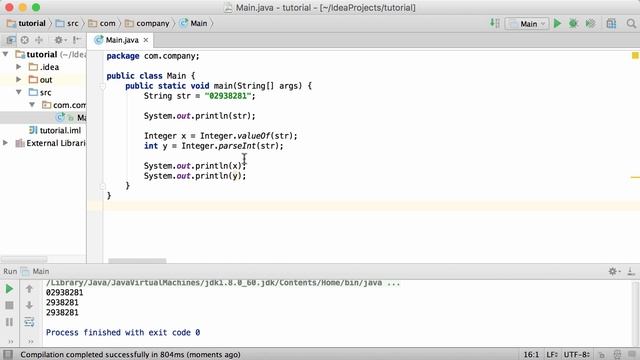Screen dimensions: 640x360
Task: Open the Project Structure dialog icon
Action: 611,23
